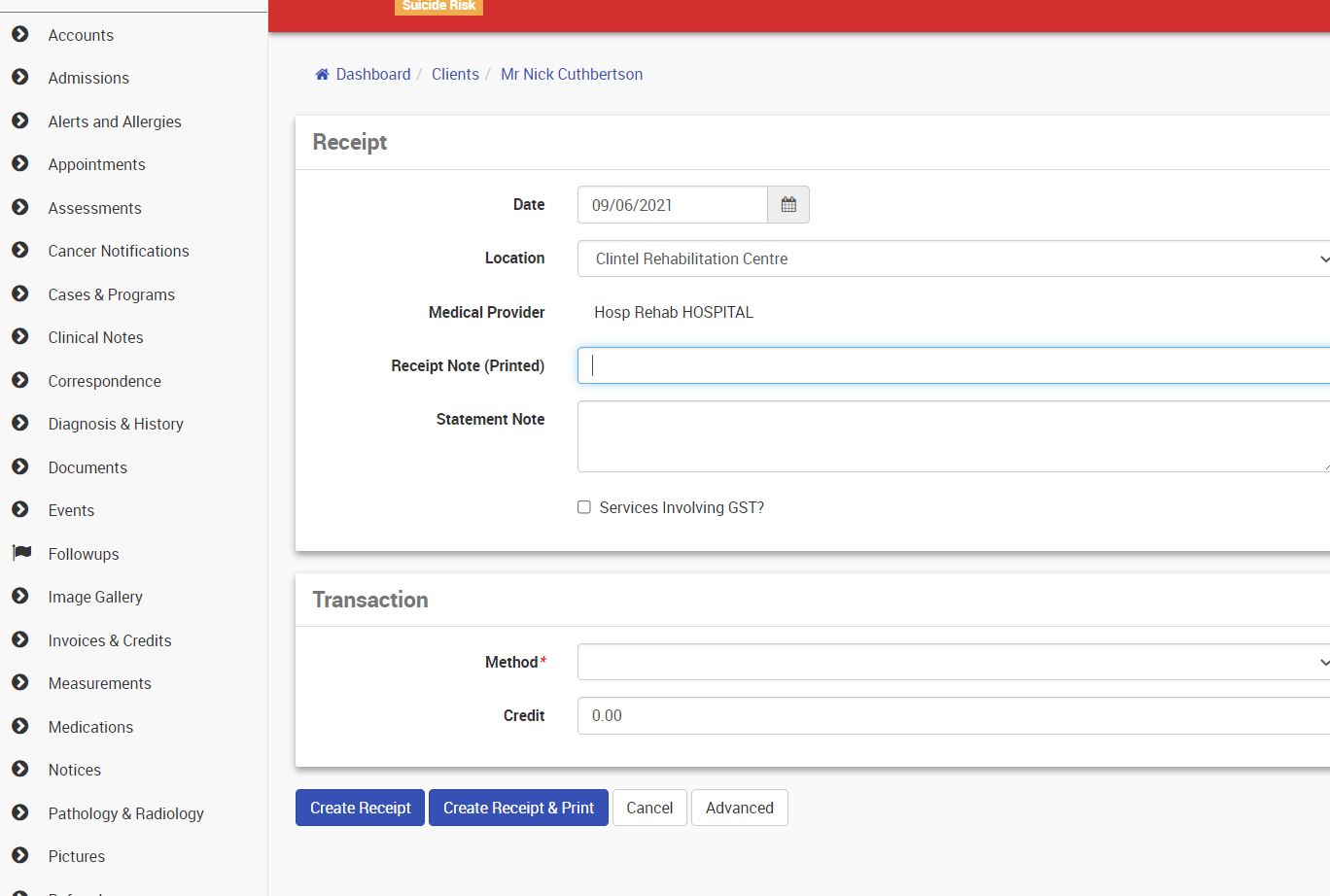Cancel the receipt form

click(649, 808)
